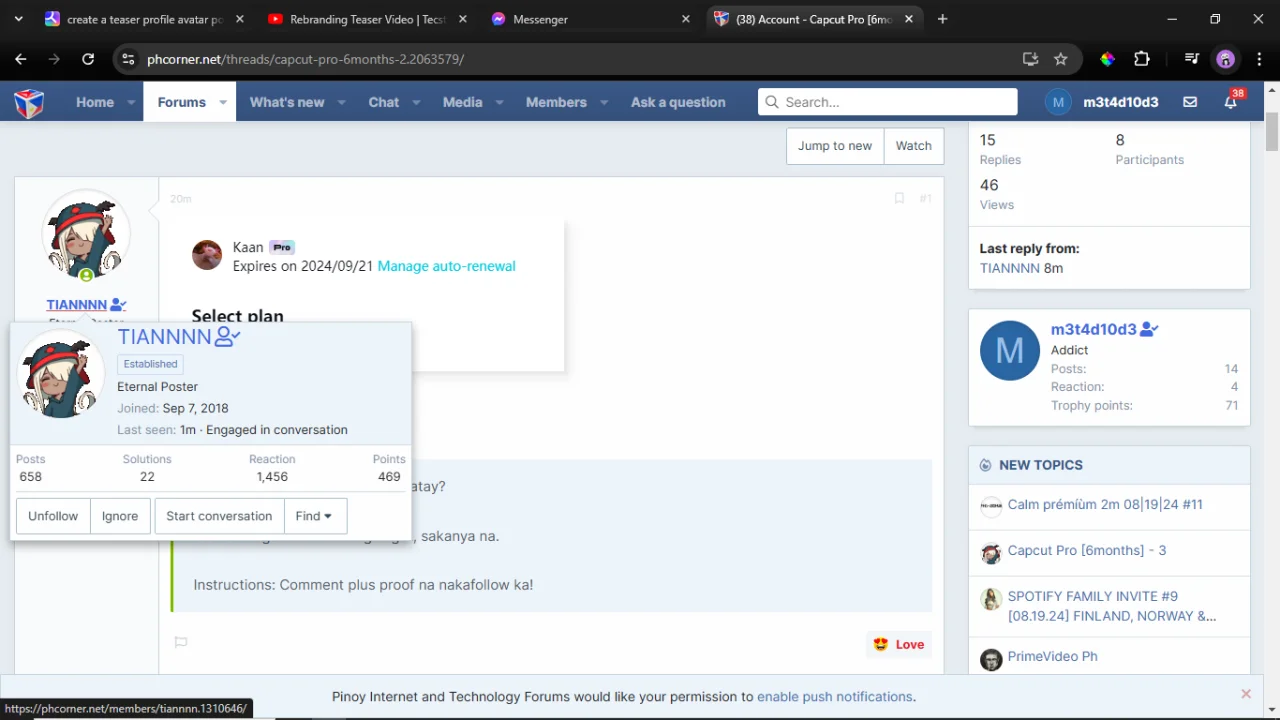Open the media control icon in toolbar

1191,59
